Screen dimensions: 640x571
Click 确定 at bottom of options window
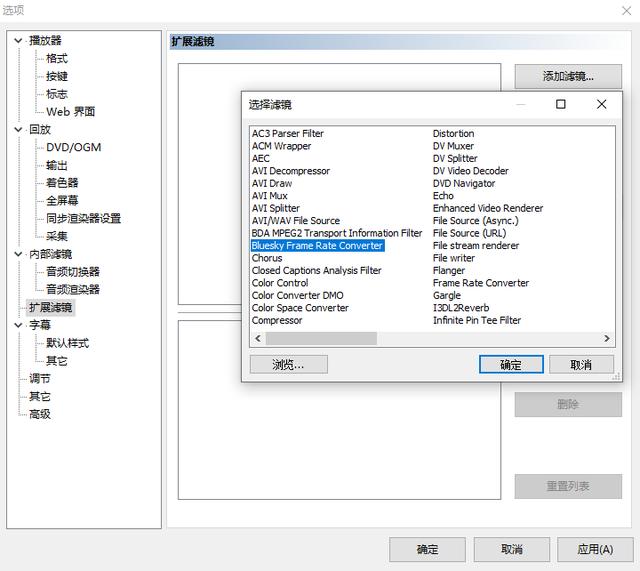(427, 549)
